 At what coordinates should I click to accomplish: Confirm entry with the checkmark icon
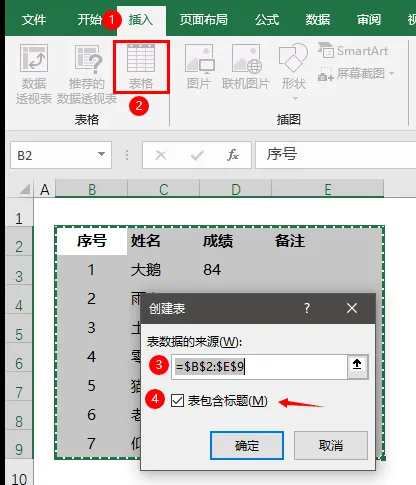tap(197, 155)
